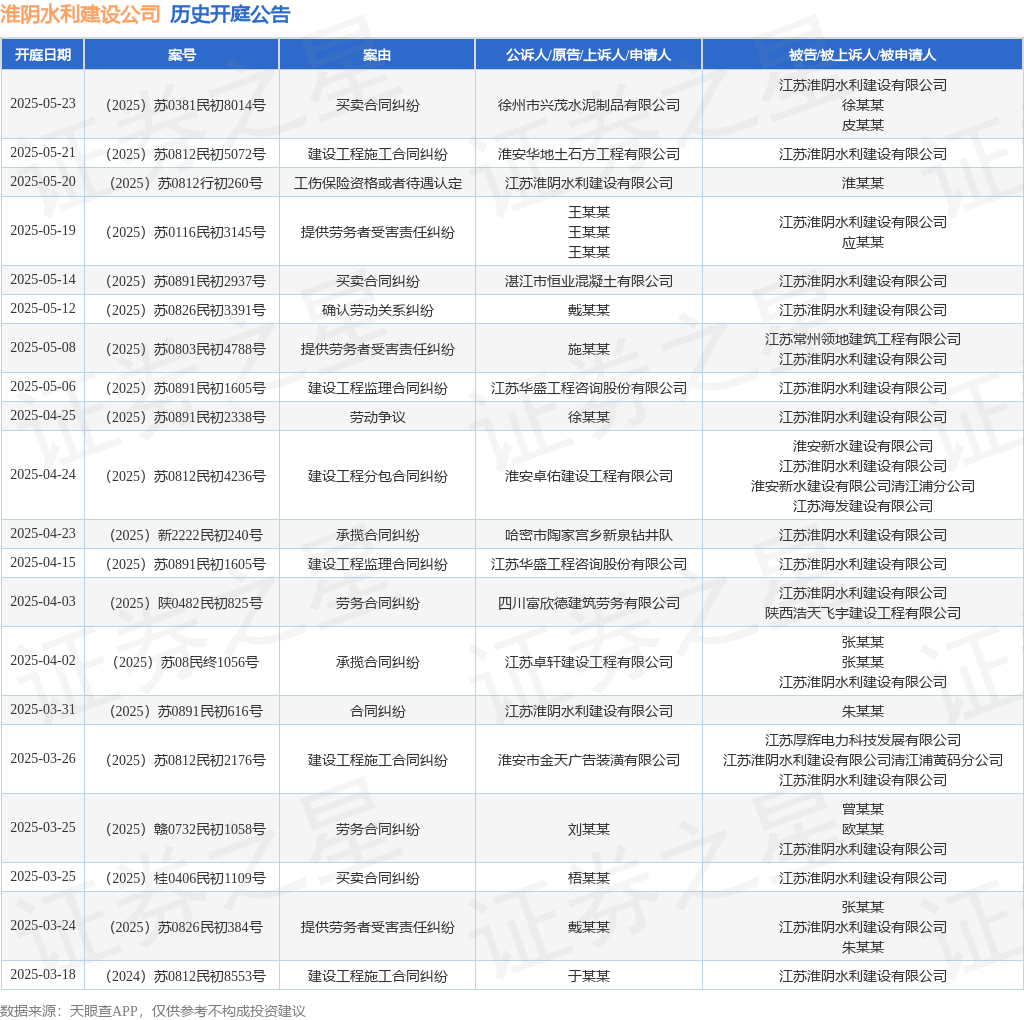The image size is (1024, 1020).
Task: Click plaintiff 四川富欣德建筑劳务有限公司
Action: point(588,603)
